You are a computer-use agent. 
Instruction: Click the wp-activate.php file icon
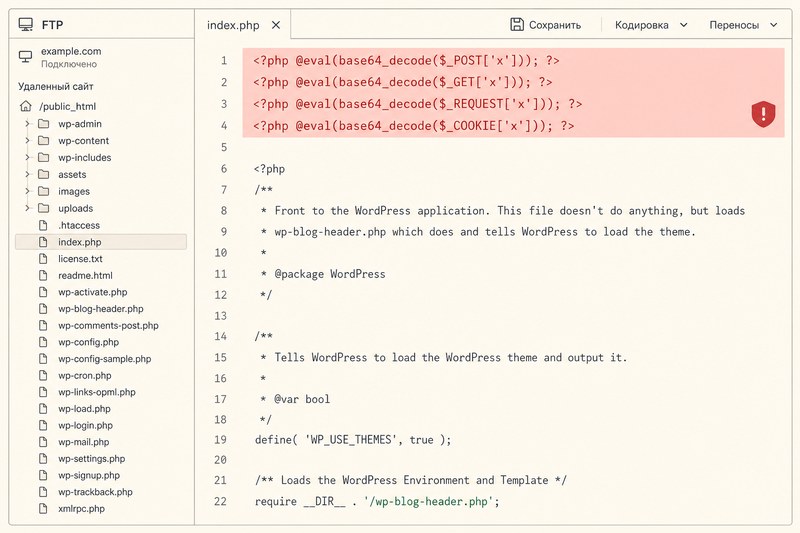[43, 292]
